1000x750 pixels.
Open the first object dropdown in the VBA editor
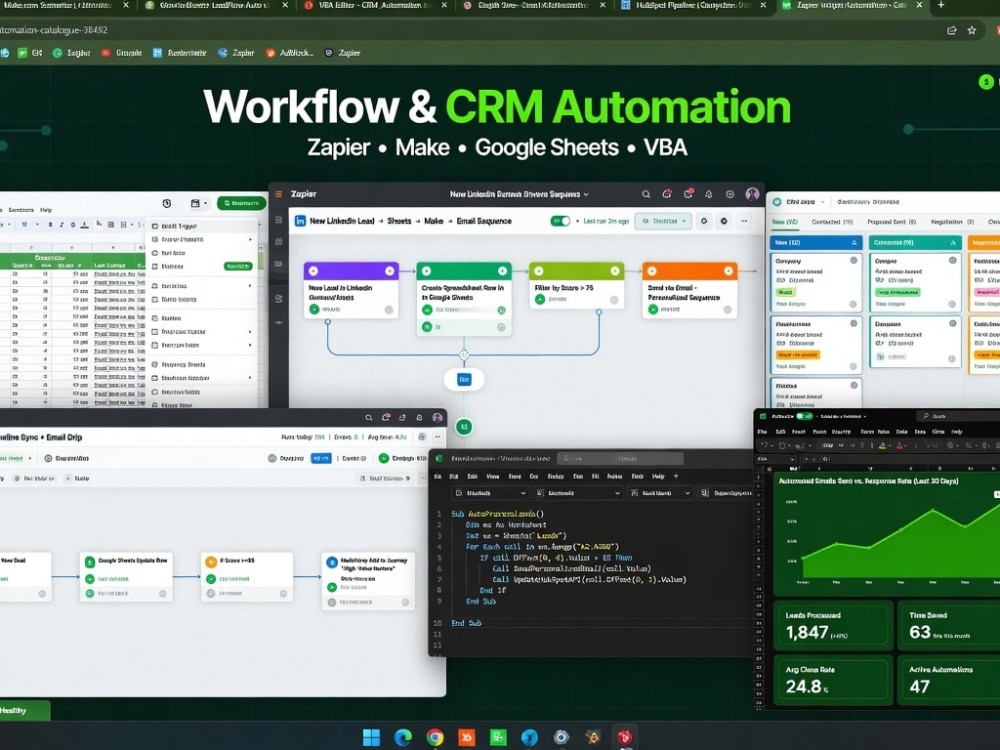[490, 493]
